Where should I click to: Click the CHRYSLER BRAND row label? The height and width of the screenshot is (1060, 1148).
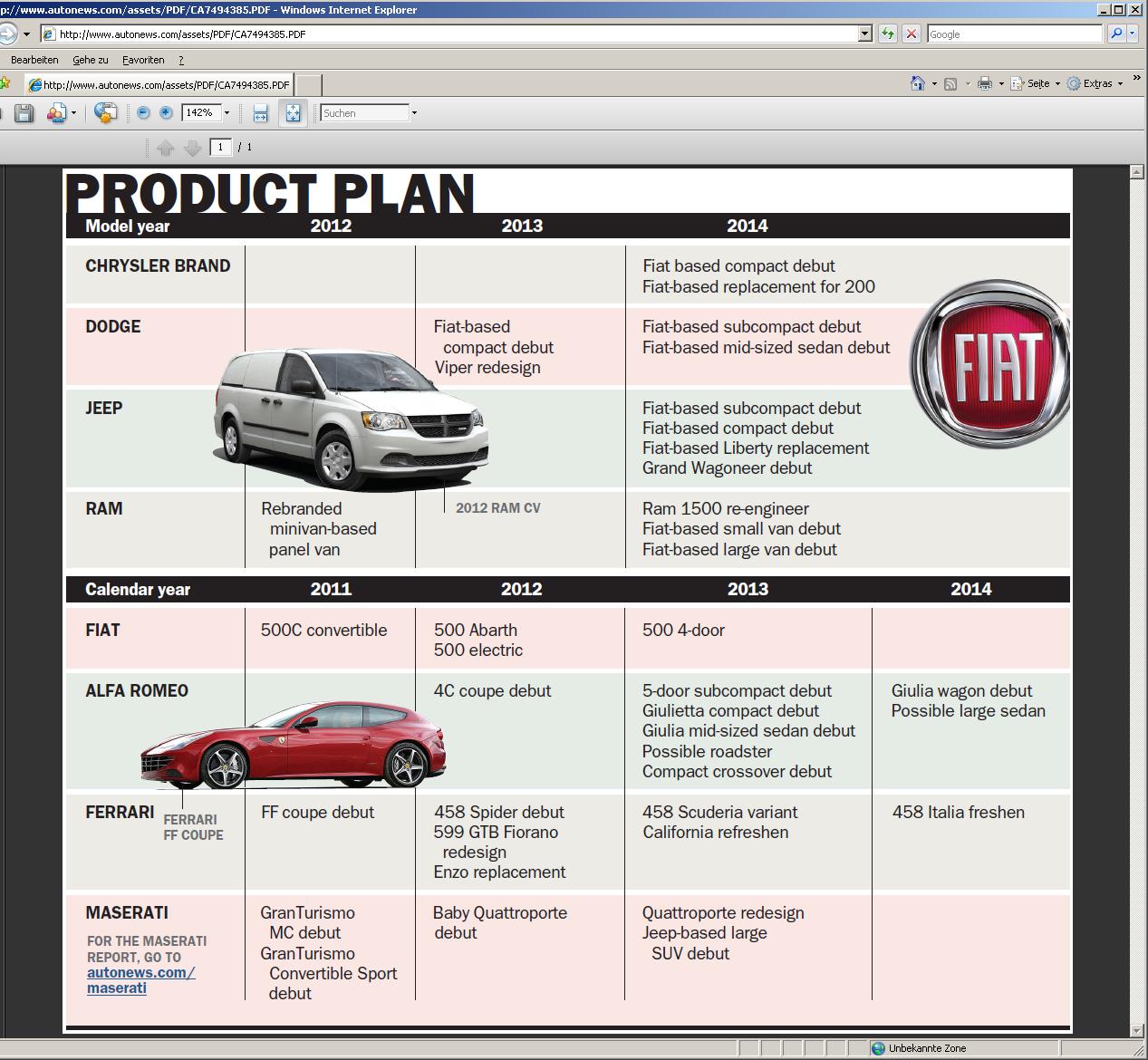click(158, 266)
